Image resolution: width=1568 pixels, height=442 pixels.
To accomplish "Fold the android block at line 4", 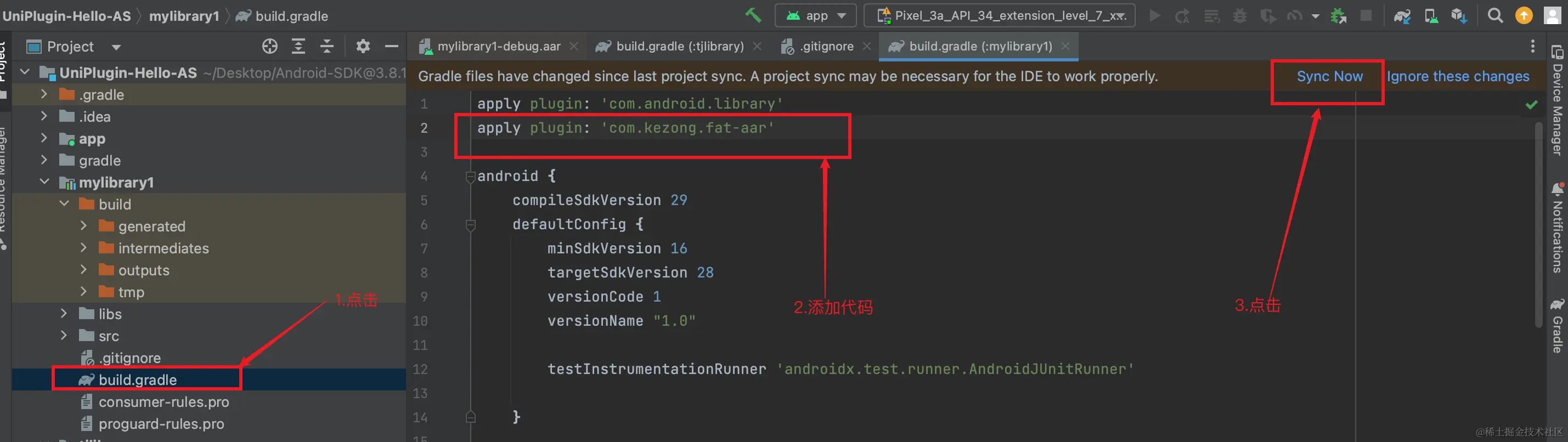I will pos(470,177).
